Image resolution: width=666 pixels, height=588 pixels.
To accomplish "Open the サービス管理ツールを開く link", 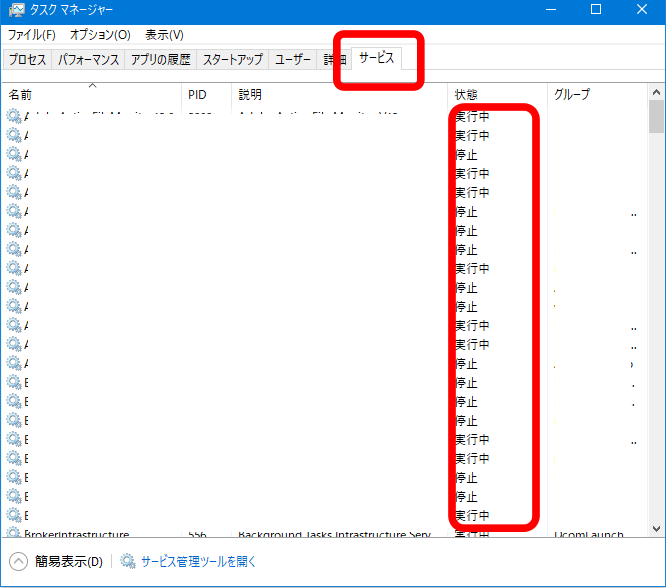I will click(x=198, y=562).
